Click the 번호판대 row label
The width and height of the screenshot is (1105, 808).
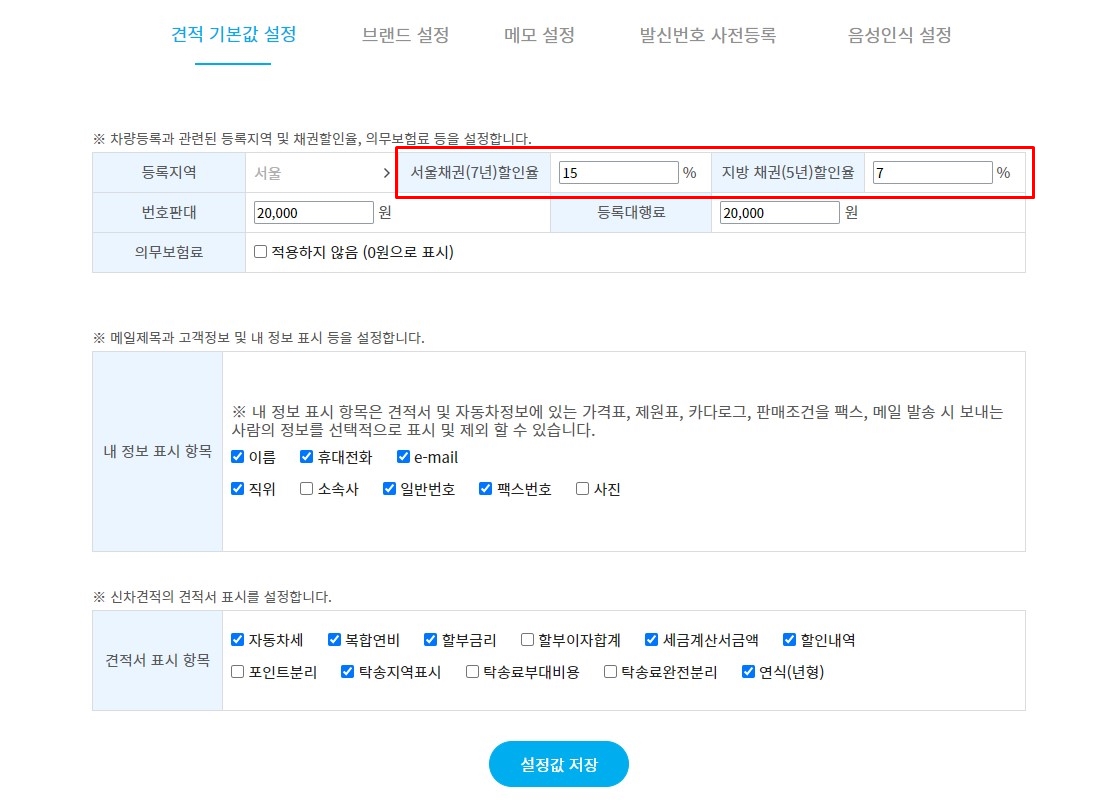pos(169,212)
